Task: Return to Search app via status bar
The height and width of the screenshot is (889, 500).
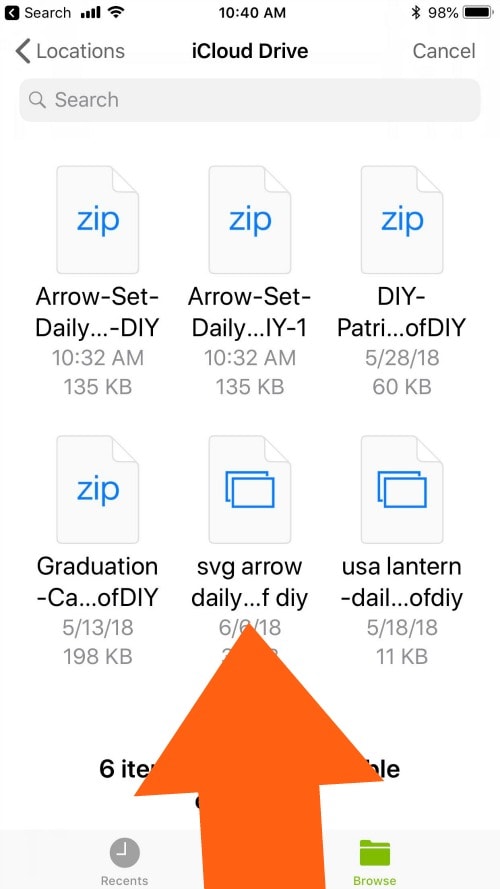Action: pos(38,12)
